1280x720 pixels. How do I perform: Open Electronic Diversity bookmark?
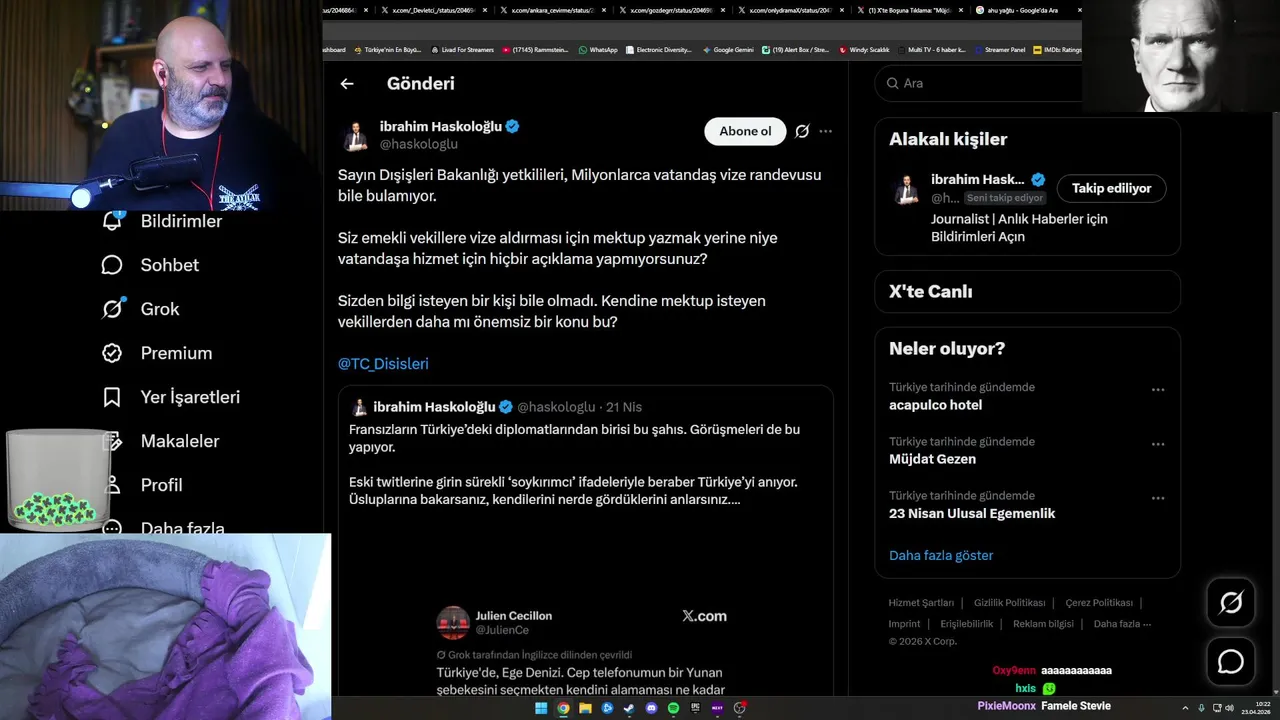pos(658,49)
